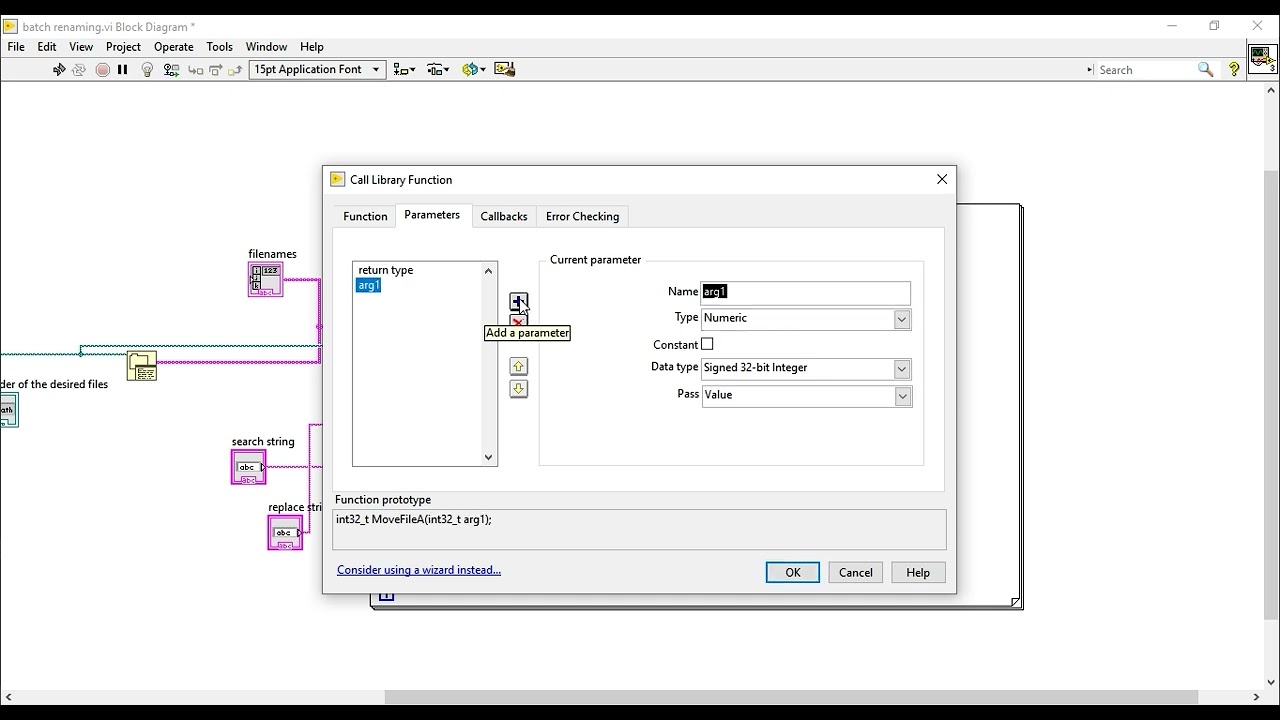This screenshot has width=1280, height=720.
Task: Toggle Highlight Execution light bulb
Action: (148, 70)
